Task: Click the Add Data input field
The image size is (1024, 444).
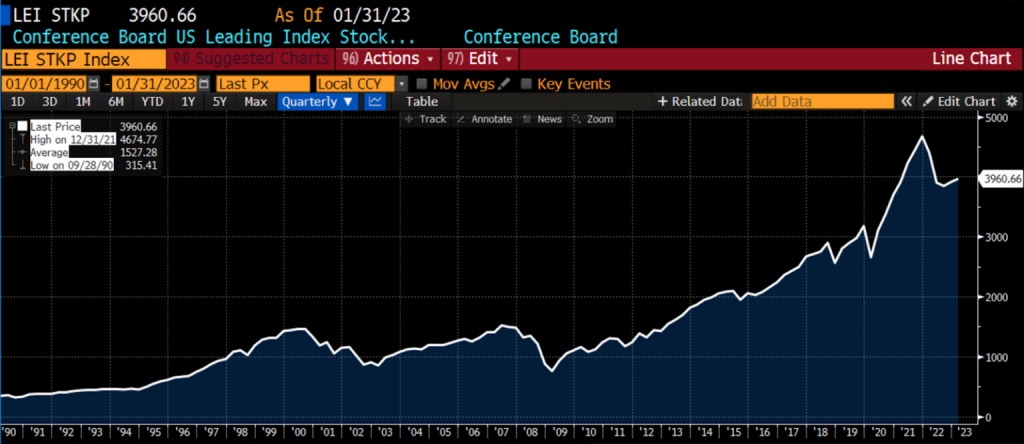Action: tap(821, 101)
